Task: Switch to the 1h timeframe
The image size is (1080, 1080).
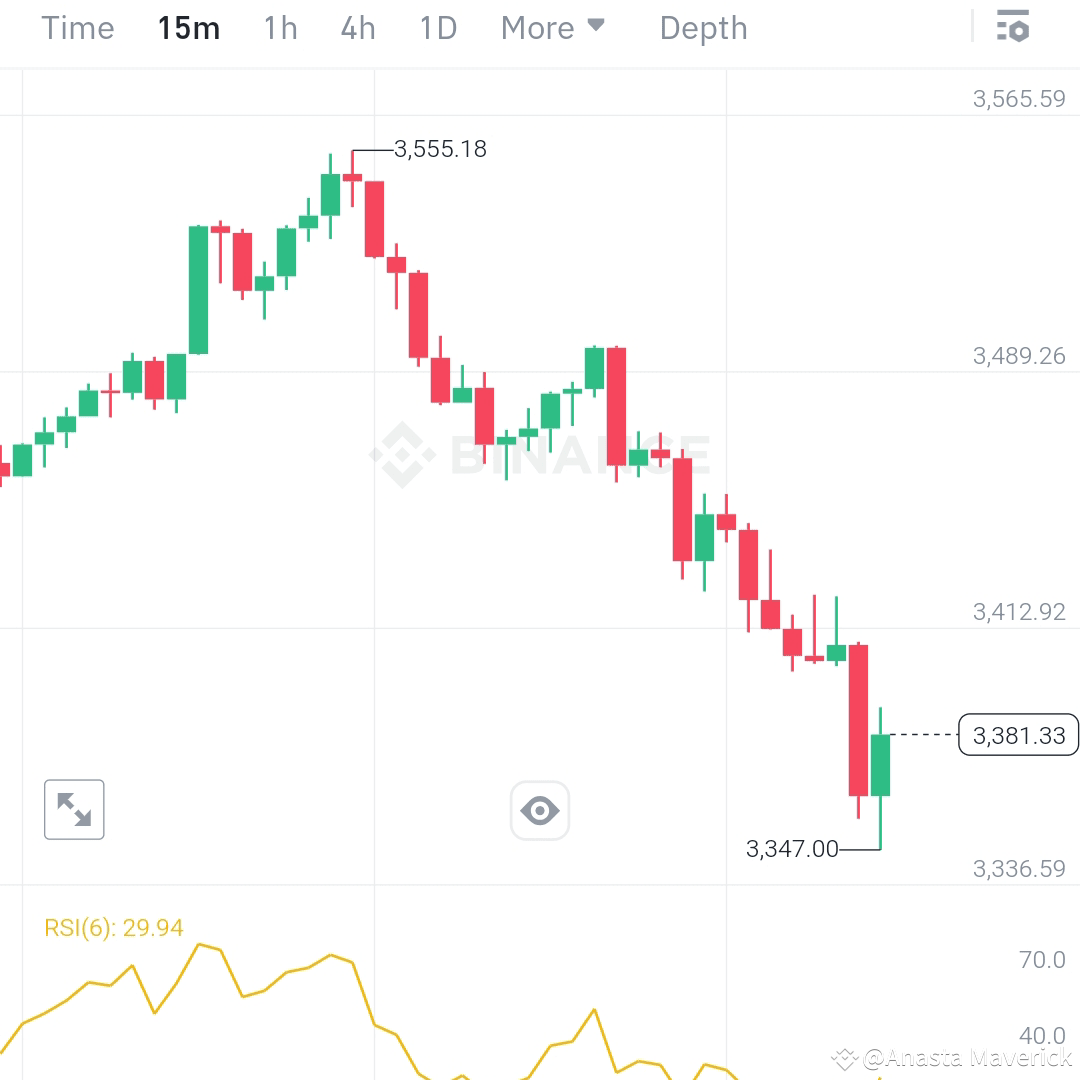Action: 279,28
